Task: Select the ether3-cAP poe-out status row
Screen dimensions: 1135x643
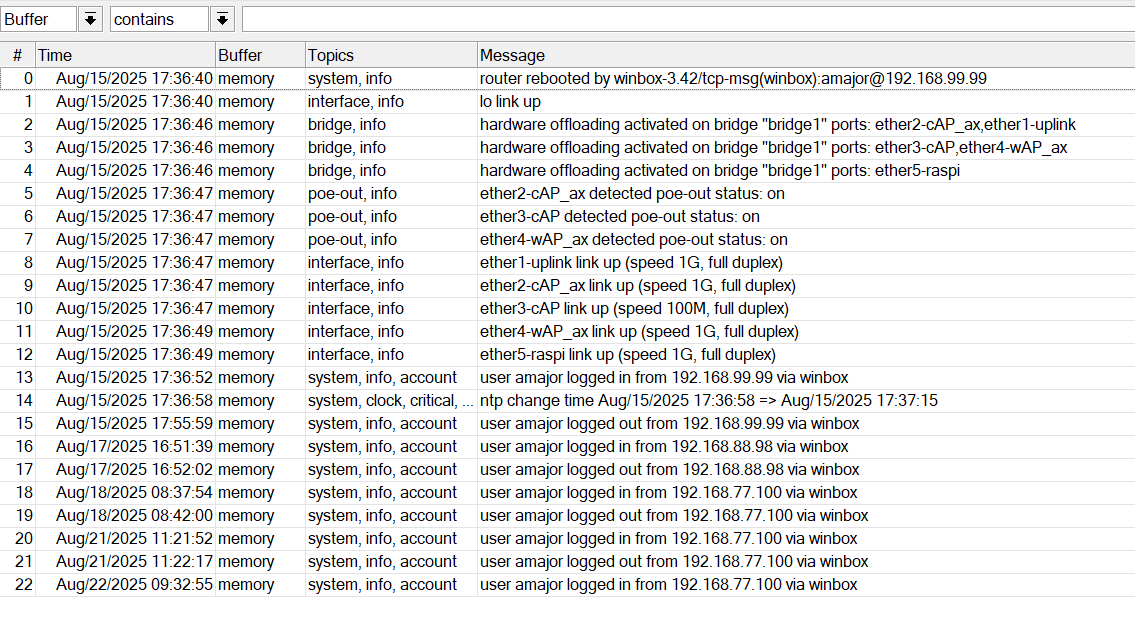Action: pos(619,216)
